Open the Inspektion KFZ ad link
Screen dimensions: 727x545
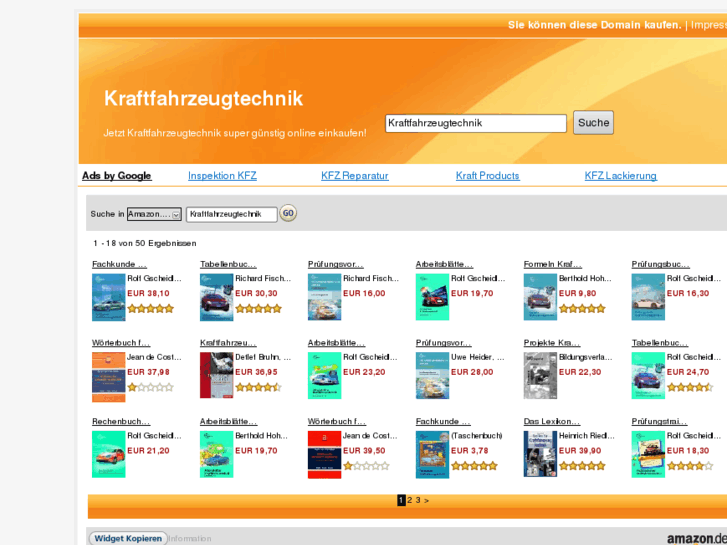click(222, 176)
